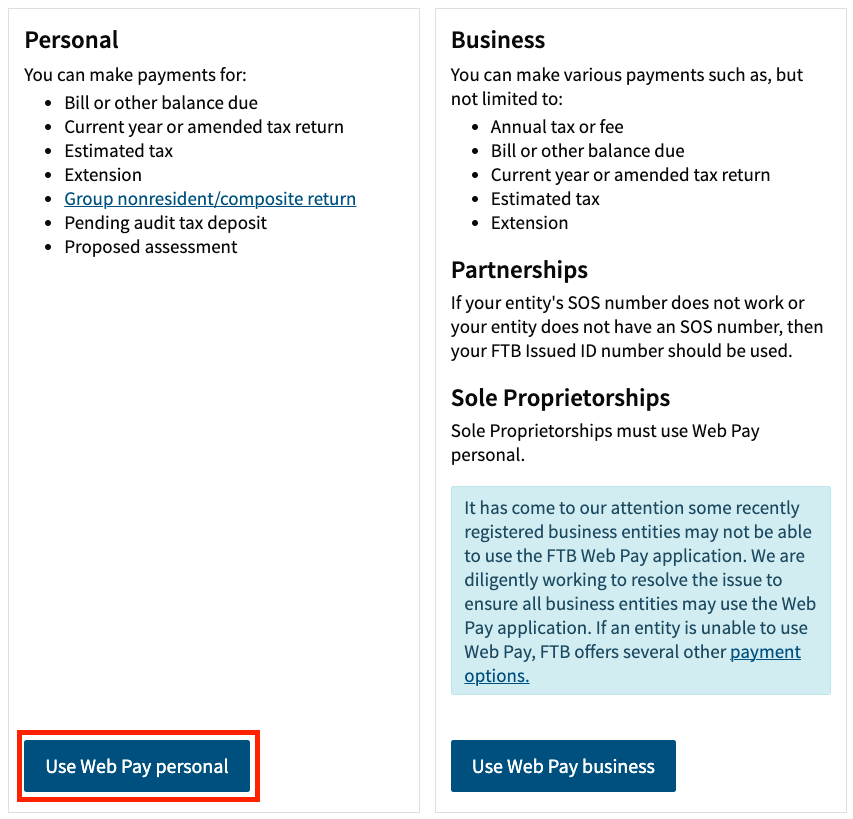This screenshot has width=853, height=819.
Task: Select the Estimated tax bullet under Personal
Action: click(118, 150)
